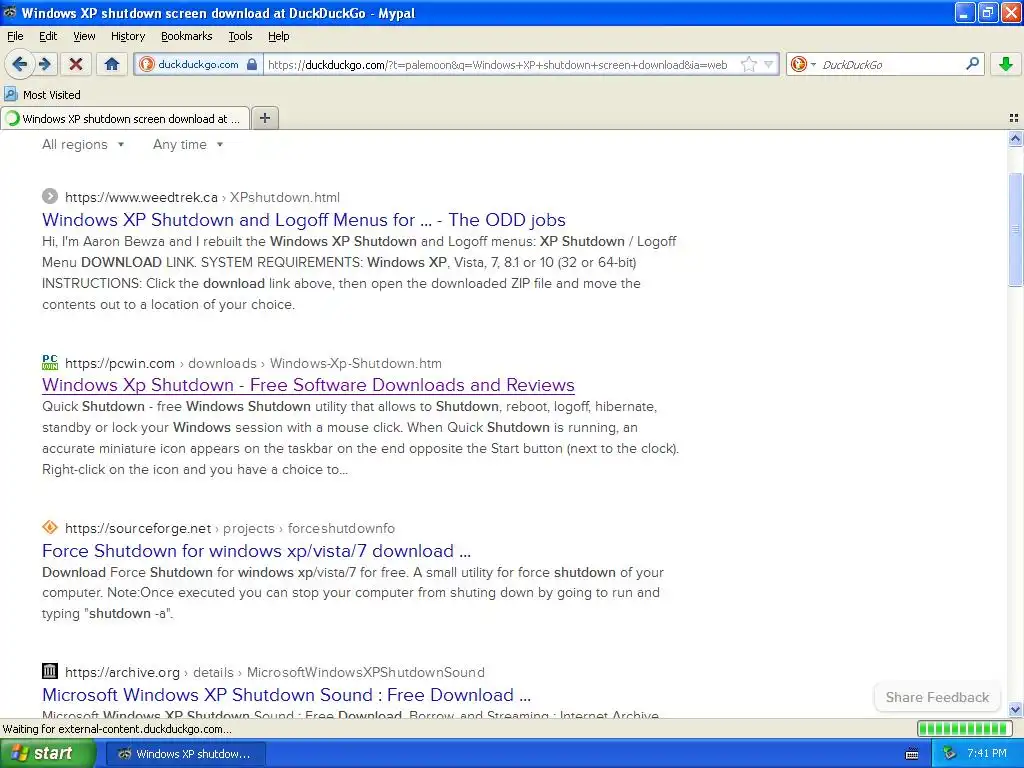Open the Help menu
Viewport: 1024px width, 768px height.
point(278,36)
